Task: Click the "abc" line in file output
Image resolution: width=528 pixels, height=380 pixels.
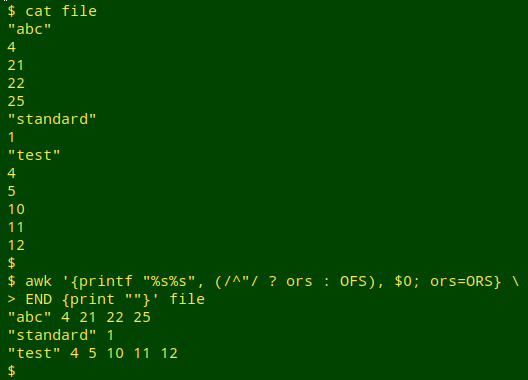Action: click(29, 29)
